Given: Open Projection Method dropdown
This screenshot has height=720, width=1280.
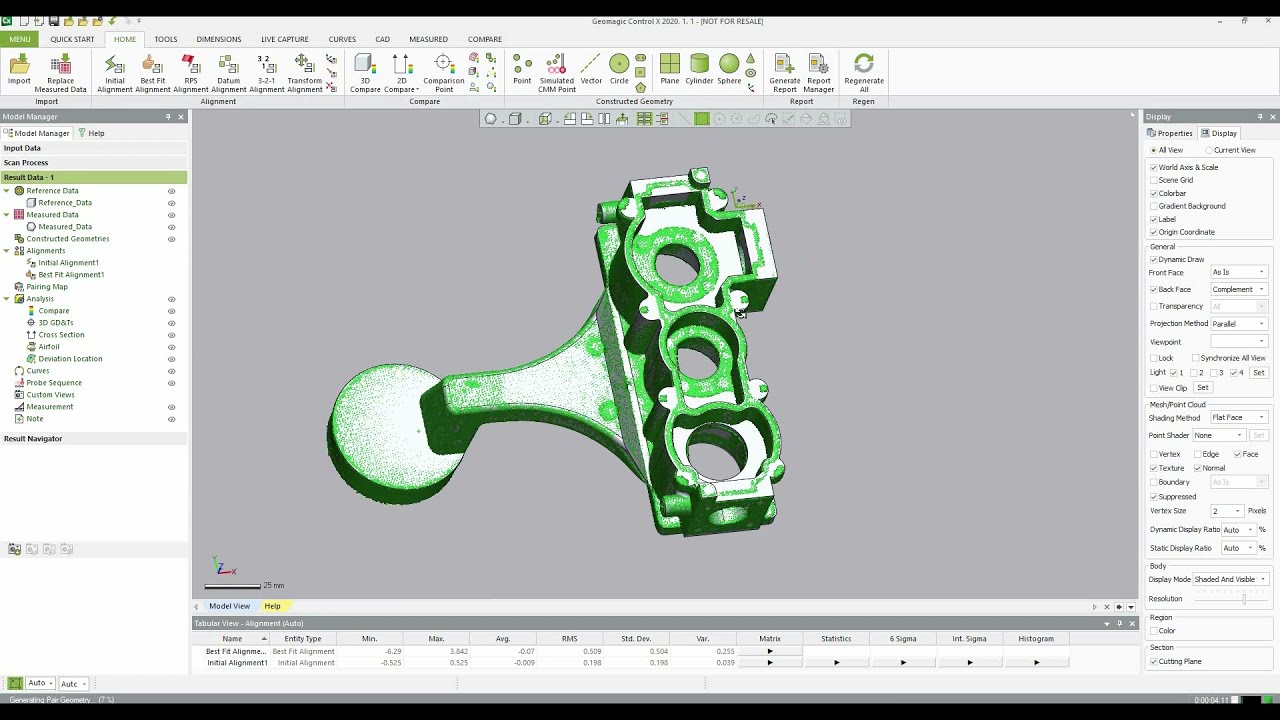Looking at the screenshot, I should [1238, 323].
